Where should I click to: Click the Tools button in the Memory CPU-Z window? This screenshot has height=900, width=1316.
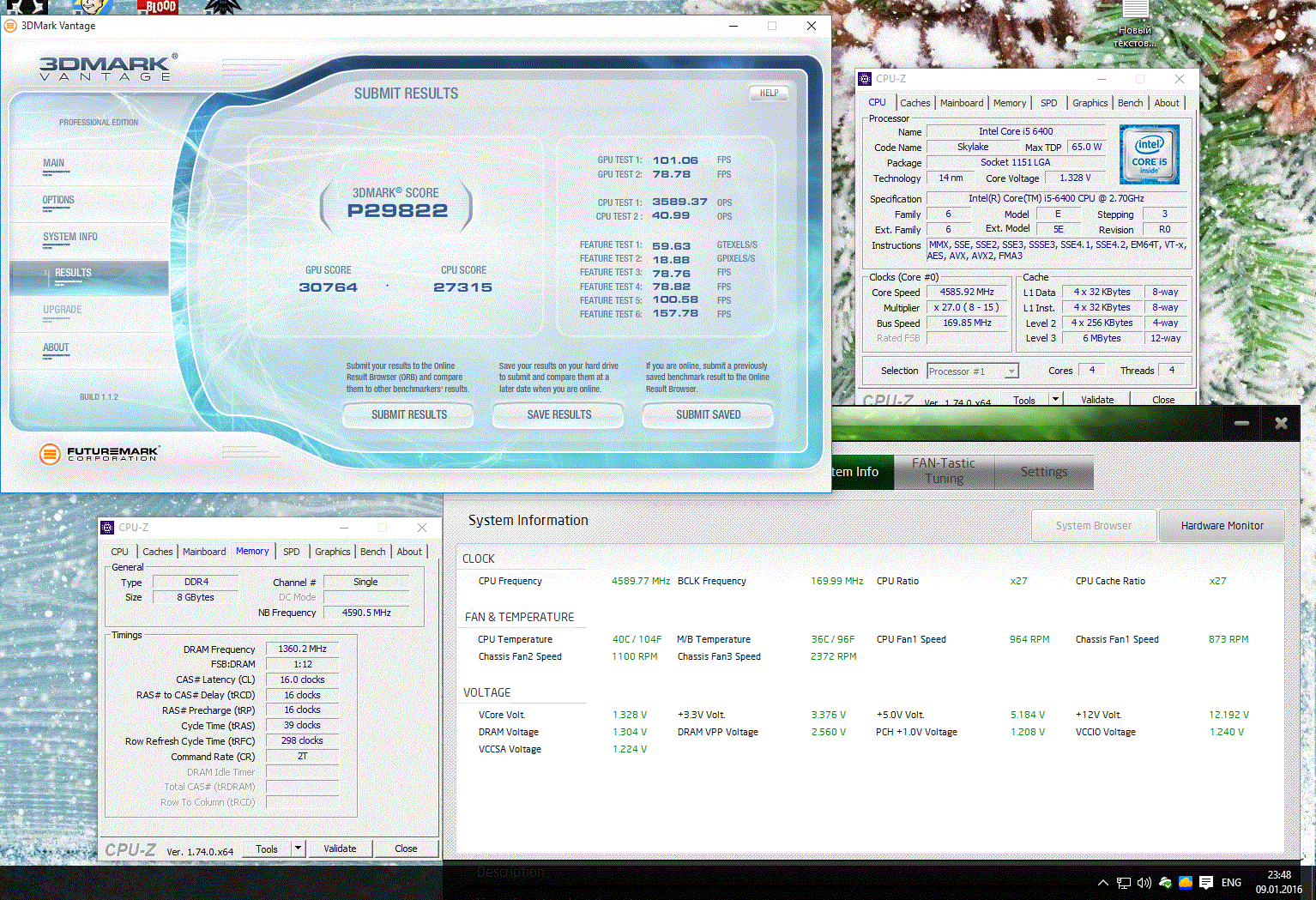click(x=267, y=849)
